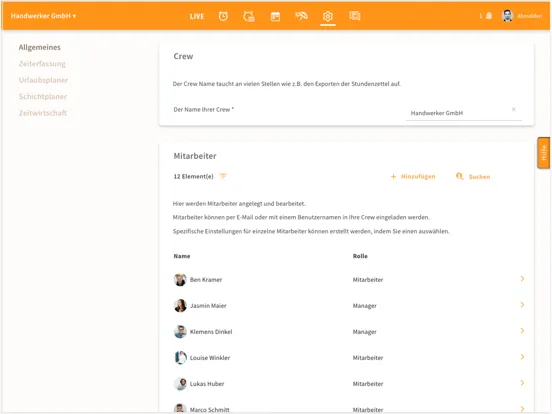Open the calendar icon in the top bar

click(275, 16)
